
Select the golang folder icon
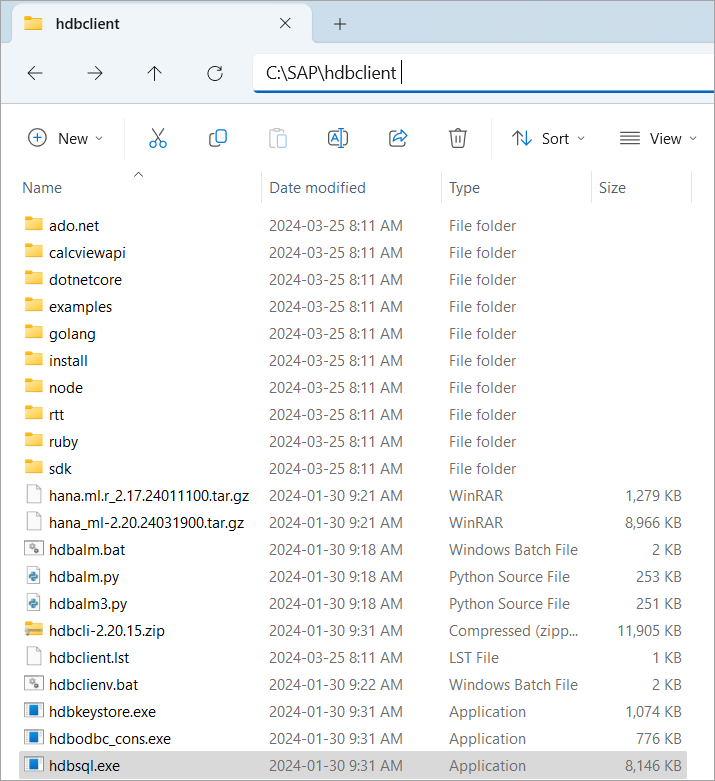tap(33, 332)
